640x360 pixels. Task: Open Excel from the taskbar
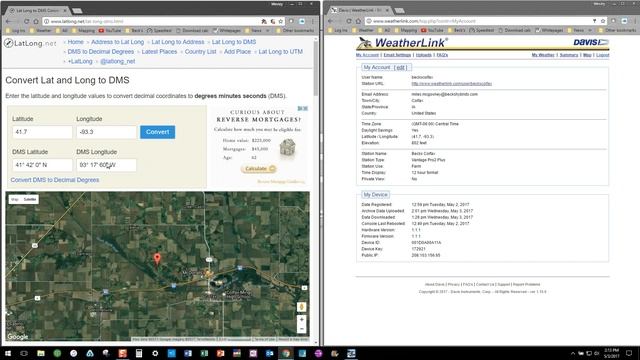204,353
